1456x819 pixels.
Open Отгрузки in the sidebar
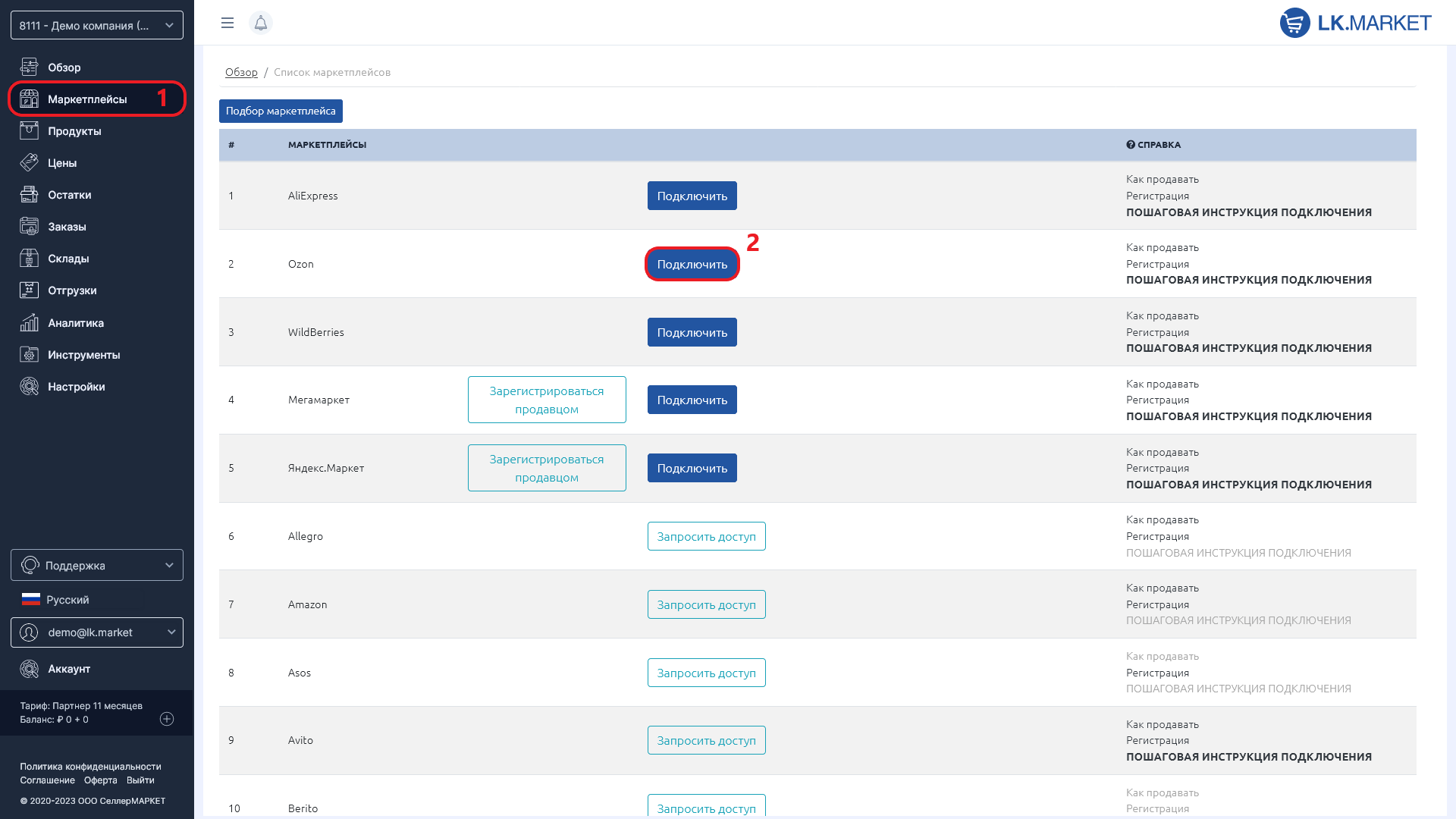72,290
